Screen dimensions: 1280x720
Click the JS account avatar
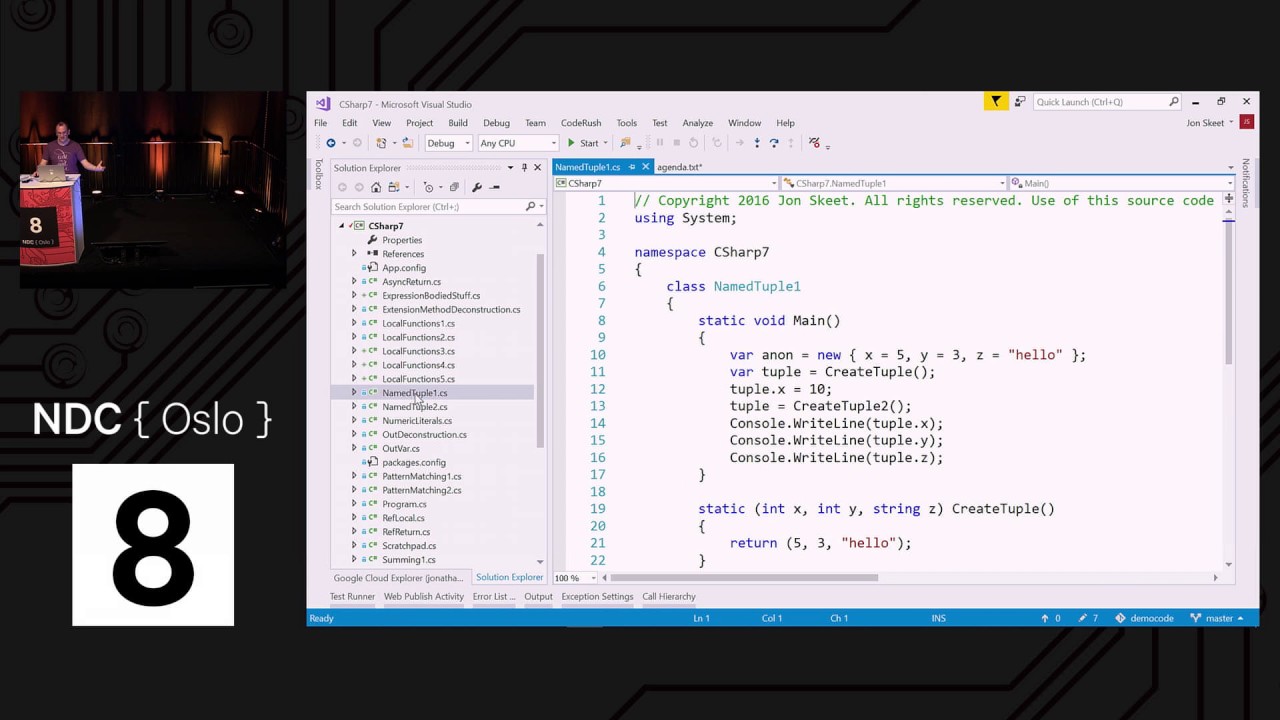point(1246,122)
